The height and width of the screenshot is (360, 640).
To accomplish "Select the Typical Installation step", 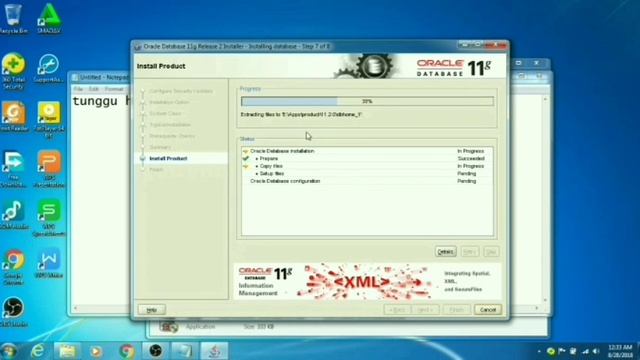I will pyautogui.click(x=170, y=124).
